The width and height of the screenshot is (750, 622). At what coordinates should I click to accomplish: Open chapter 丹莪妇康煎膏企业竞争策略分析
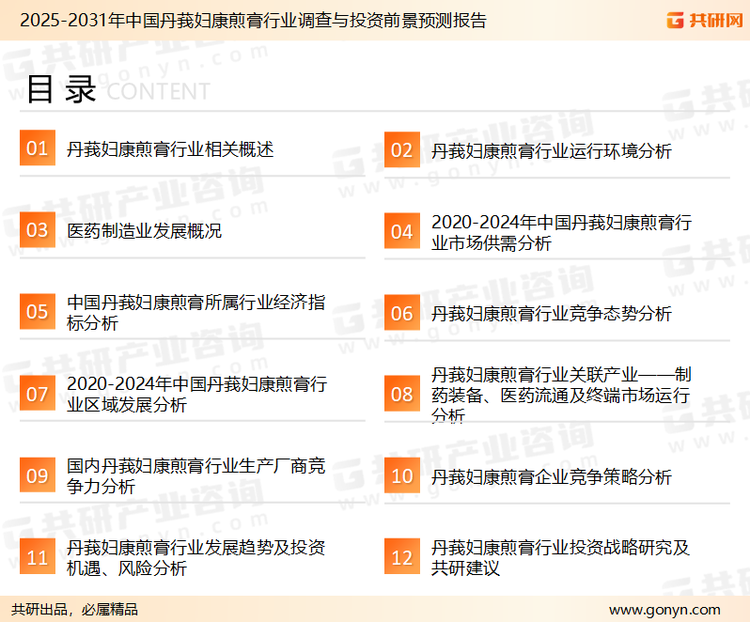[x=551, y=477]
